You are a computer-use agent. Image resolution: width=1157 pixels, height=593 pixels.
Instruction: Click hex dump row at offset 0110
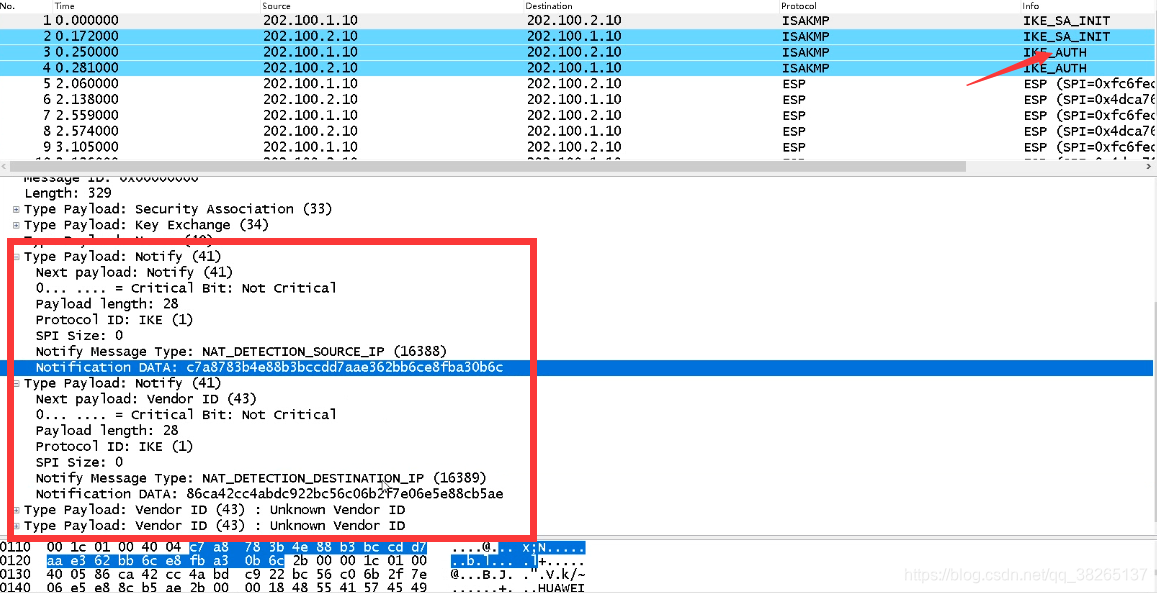point(293,547)
